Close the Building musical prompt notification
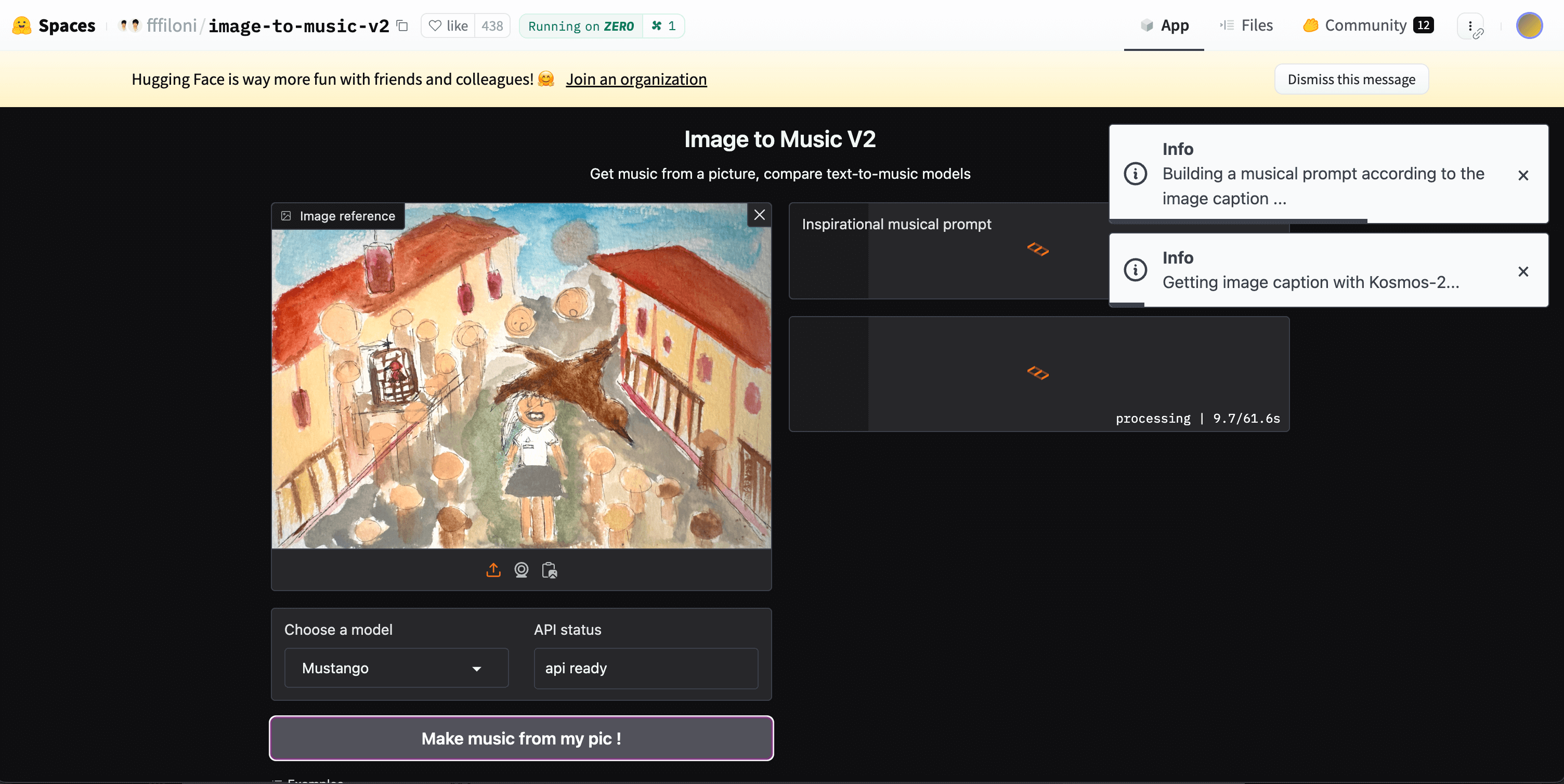 (1523, 176)
